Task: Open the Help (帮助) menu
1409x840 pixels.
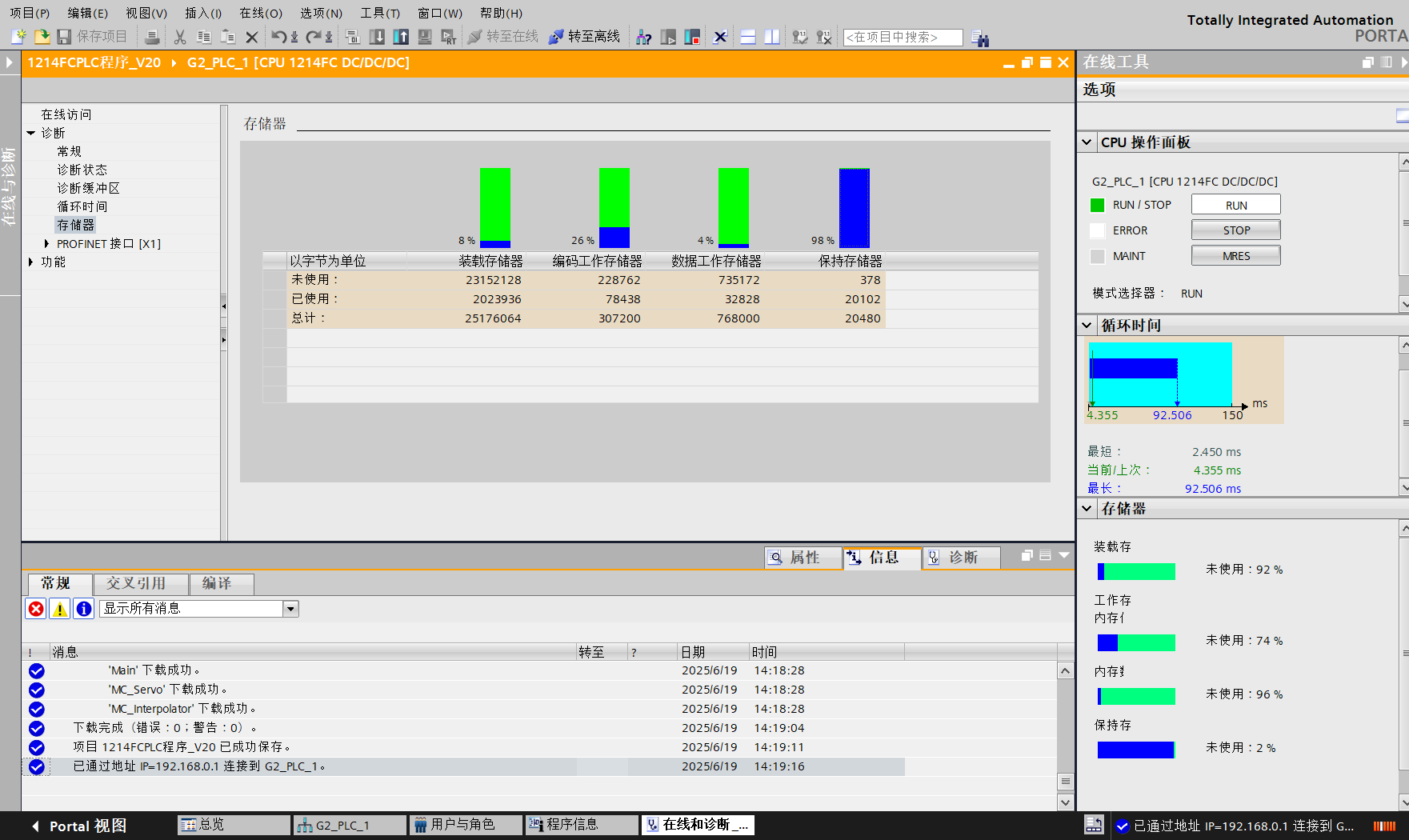Action: tap(501, 13)
